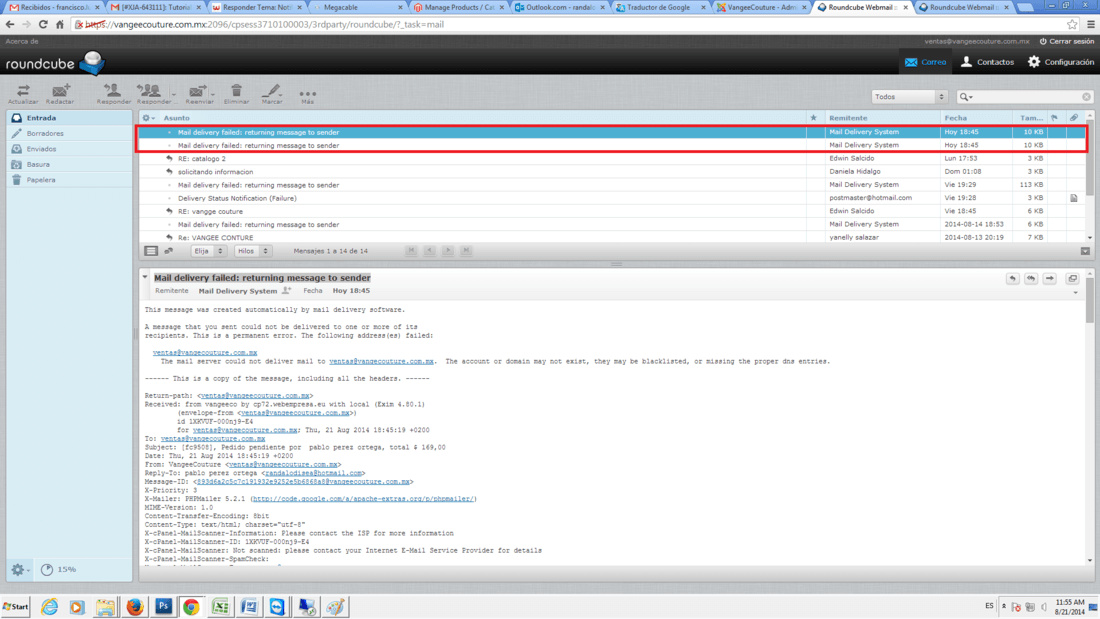Image resolution: width=1100 pixels, height=619 pixels.
Task: Go to Contactos section
Action: tap(988, 62)
